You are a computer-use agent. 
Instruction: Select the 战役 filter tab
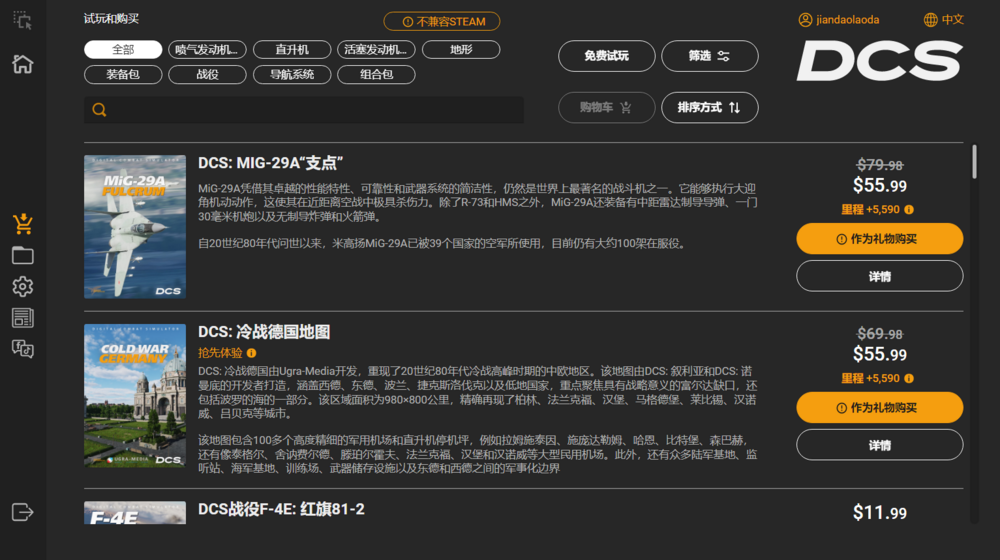tap(207, 75)
